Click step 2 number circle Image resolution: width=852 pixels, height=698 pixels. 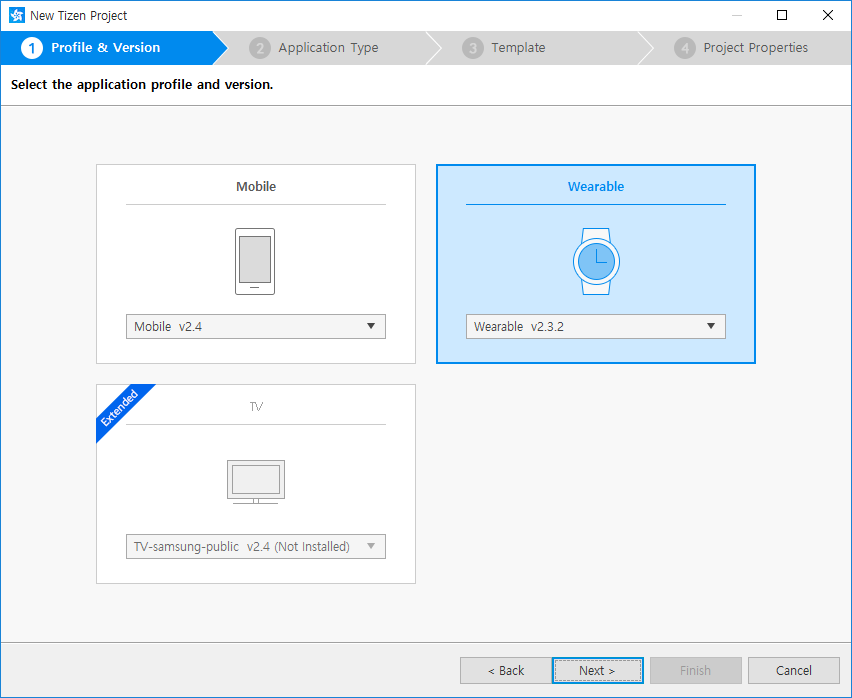point(260,48)
